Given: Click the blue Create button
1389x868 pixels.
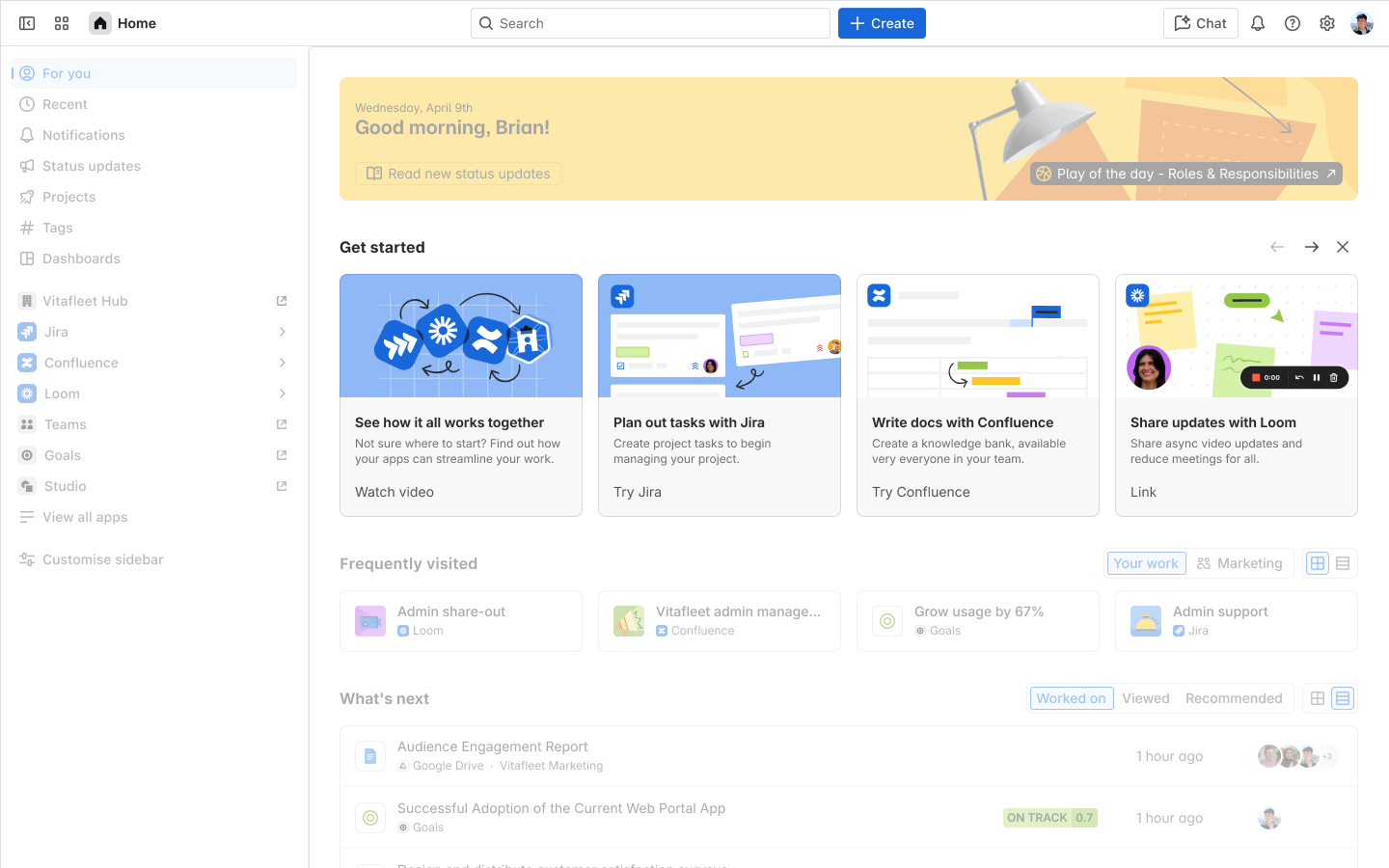Looking at the screenshot, I should coord(882,23).
